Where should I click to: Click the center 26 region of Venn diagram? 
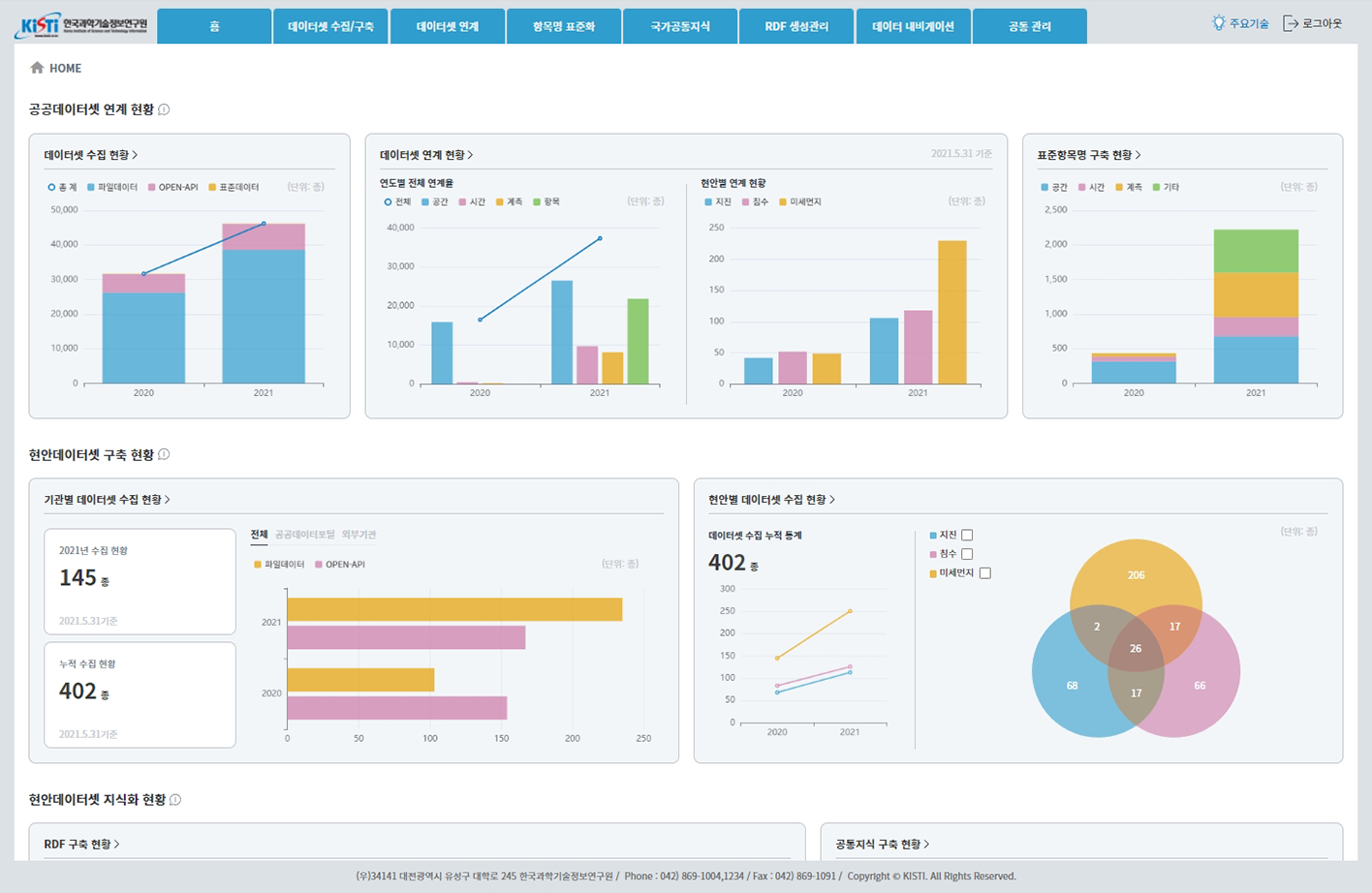click(1136, 648)
